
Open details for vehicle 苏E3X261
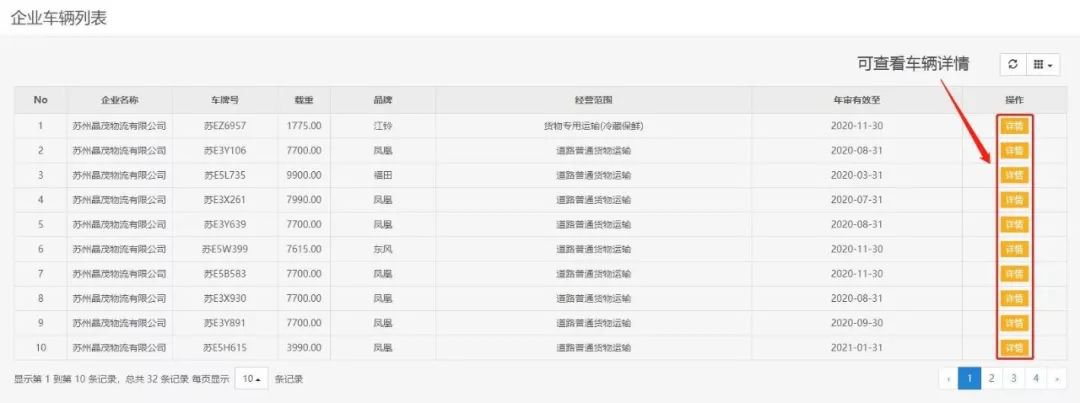[x=1014, y=200]
